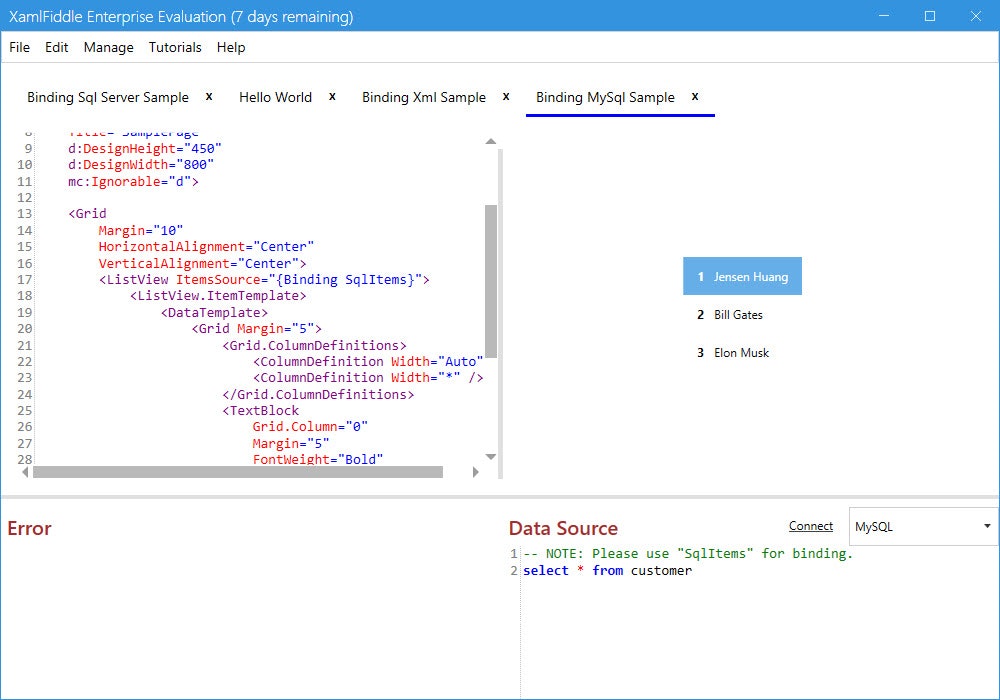
Task: Select the Binding MySql Sample tab
Action: coord(605,97)
